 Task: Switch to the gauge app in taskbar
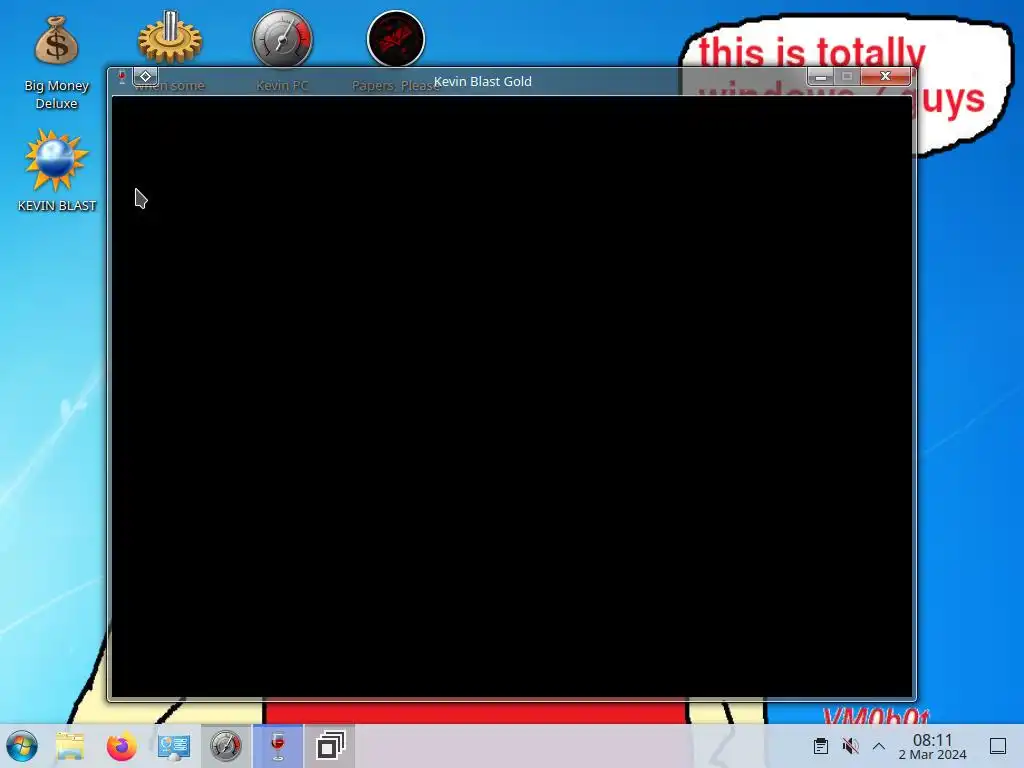(x=226, y=746)
